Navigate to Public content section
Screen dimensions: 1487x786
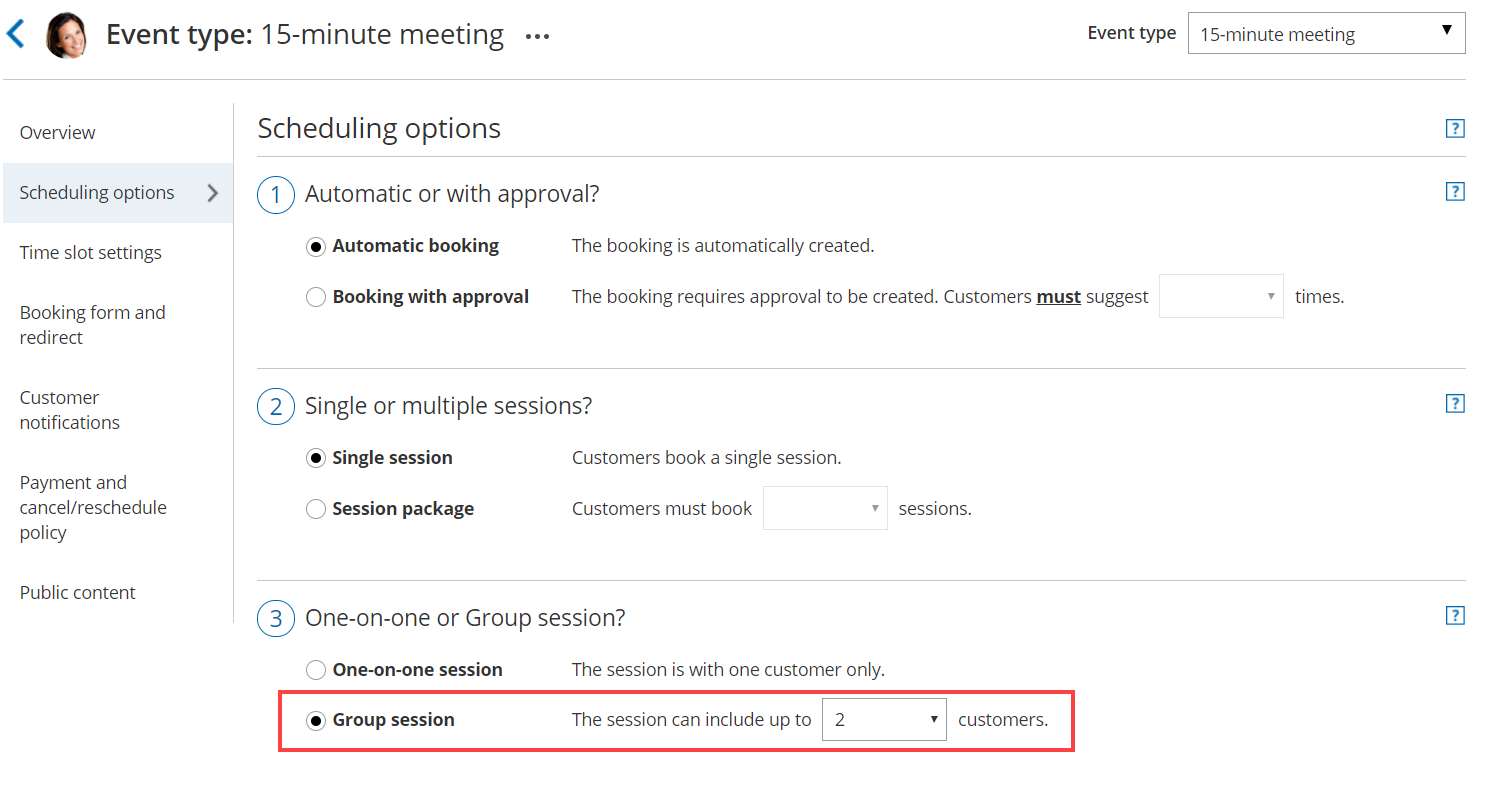click(78, 593)
